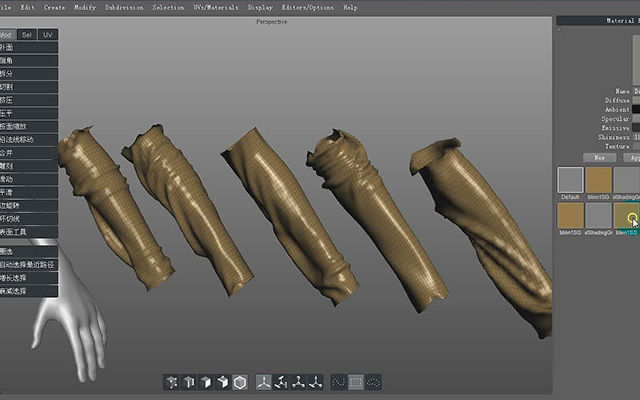Click the 边旋转 edge spin button
Image resolution: width=640 pixels, height=400 pixels.
(x=29, y=205)
